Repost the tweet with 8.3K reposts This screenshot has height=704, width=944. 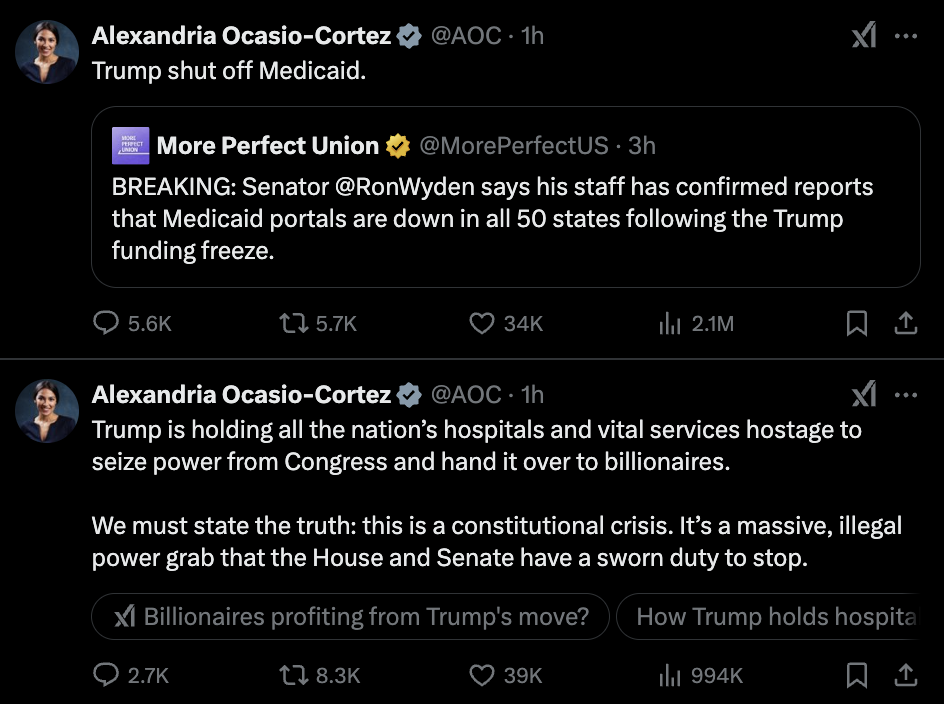coord(293,676)
